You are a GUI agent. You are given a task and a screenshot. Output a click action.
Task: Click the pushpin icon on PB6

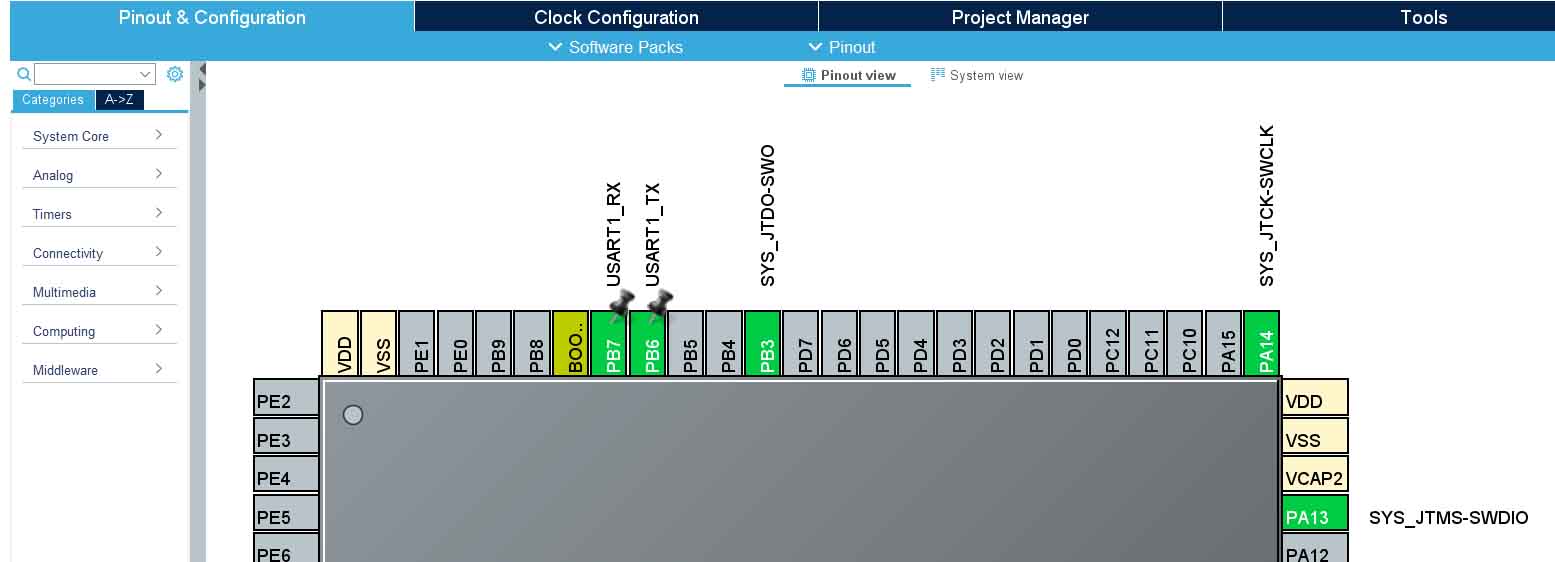[659, 302]
